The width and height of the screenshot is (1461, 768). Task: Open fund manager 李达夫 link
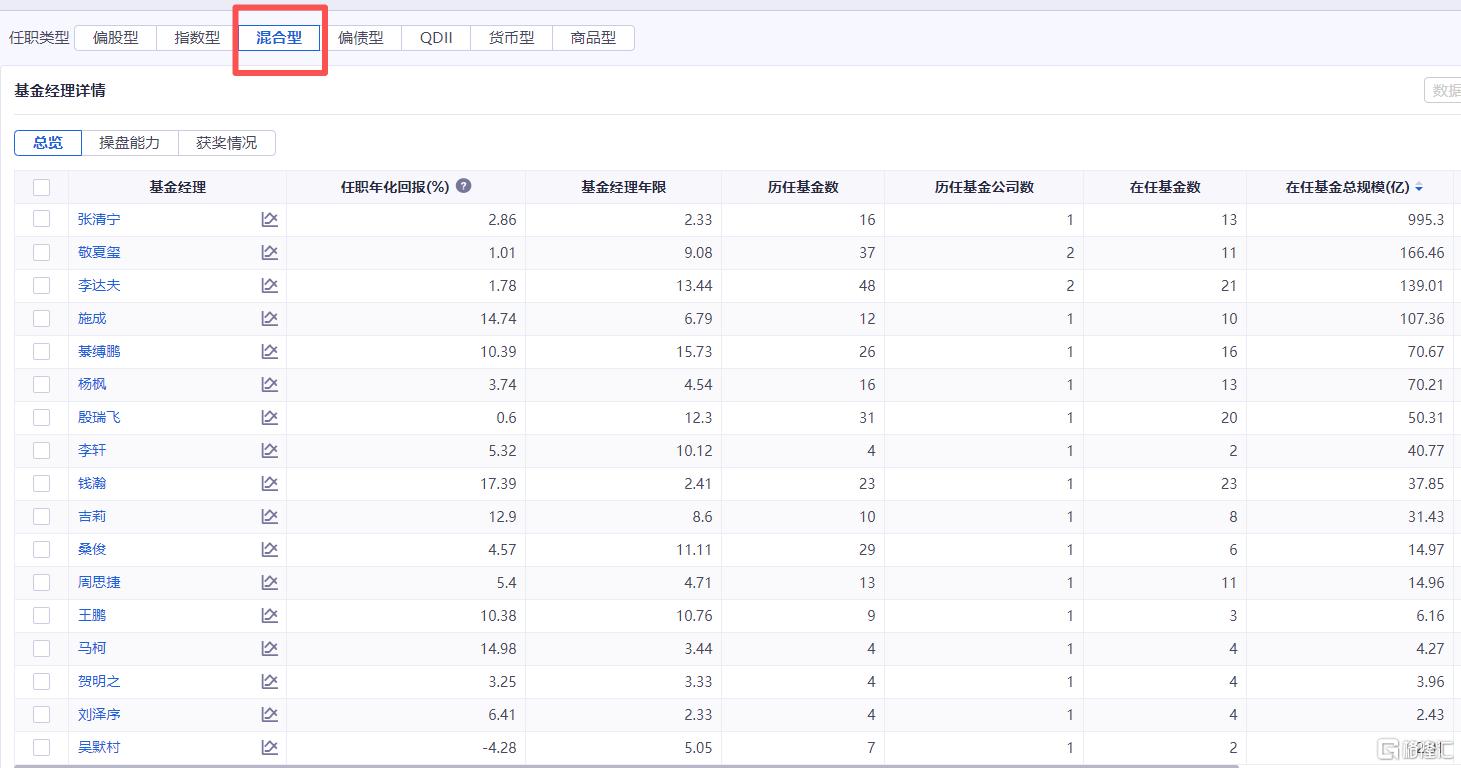click(99, 285)
